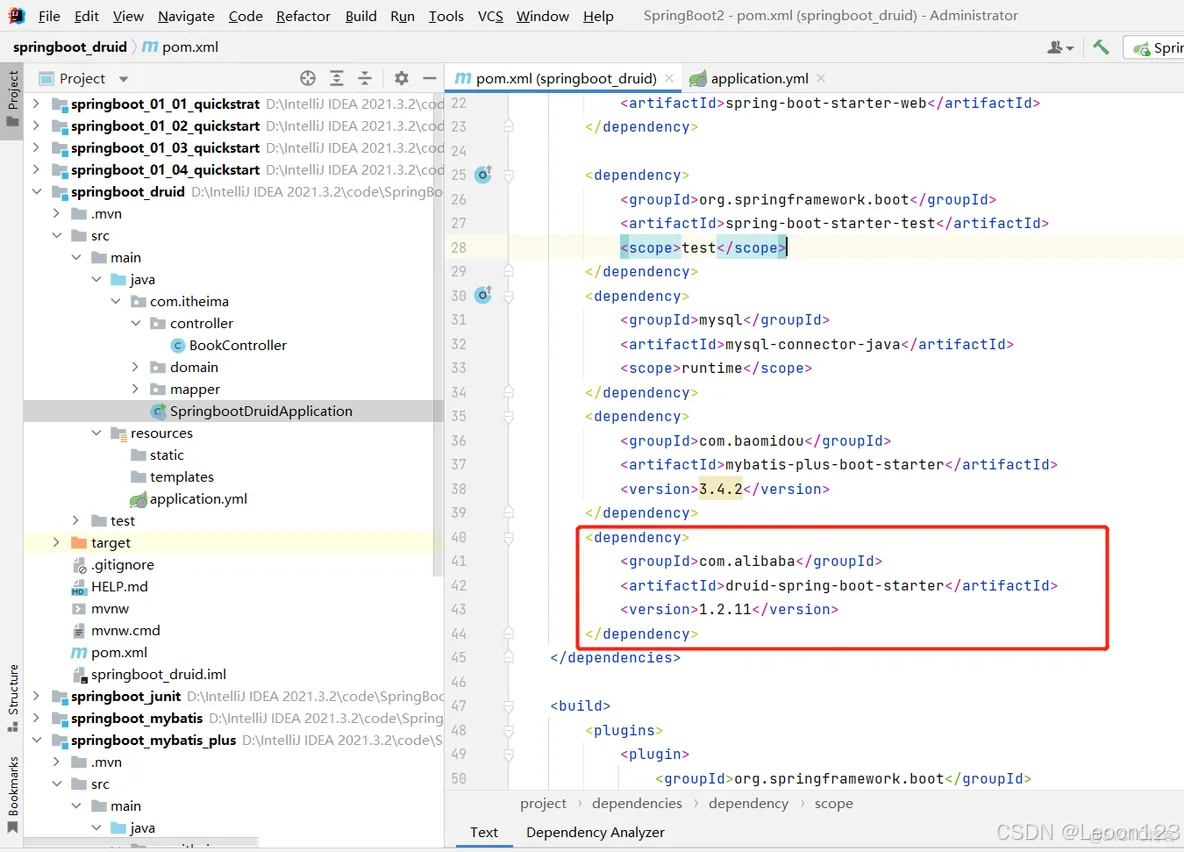
Task: Fold dependency block at line 35
Action: tap(508, 416)
